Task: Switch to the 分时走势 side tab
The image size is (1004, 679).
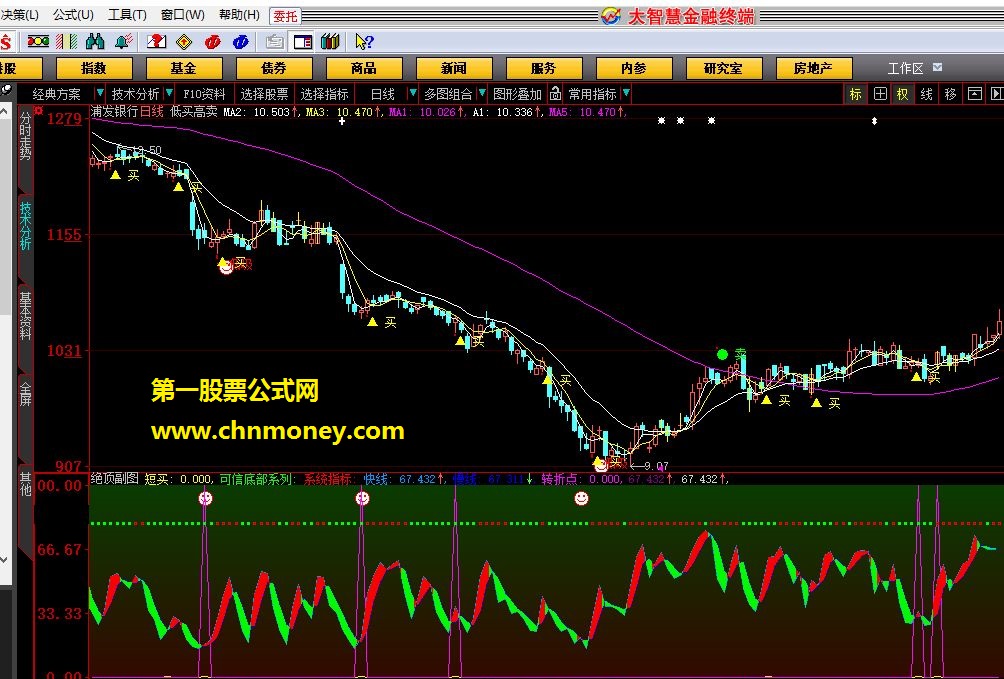Action: tap(25, 136)
